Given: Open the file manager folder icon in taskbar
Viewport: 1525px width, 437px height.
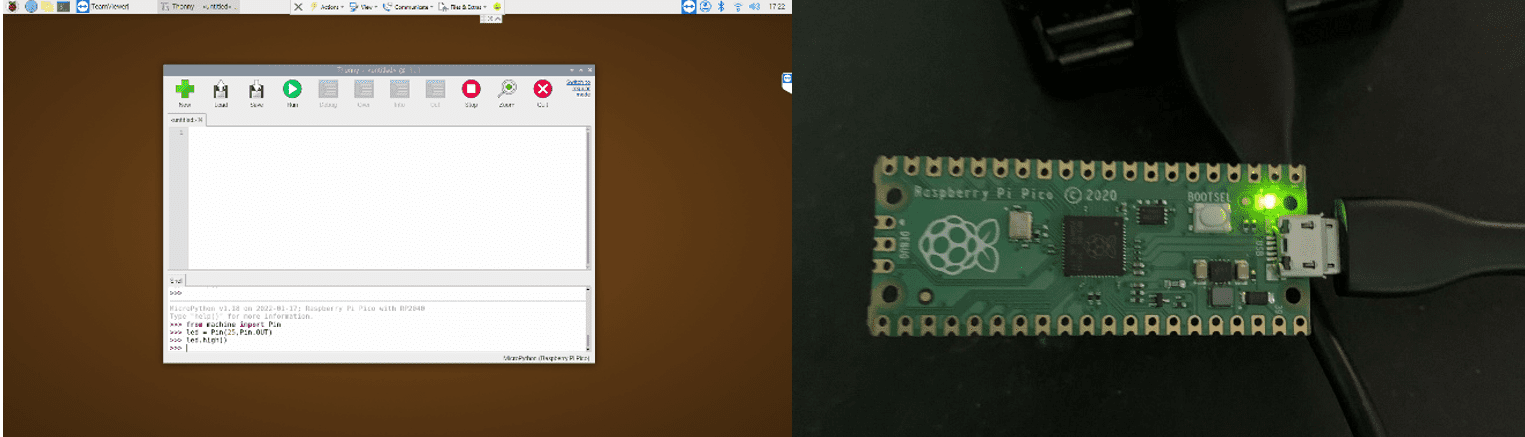Looking at the screenshot, I should click(x=47, y=6).
